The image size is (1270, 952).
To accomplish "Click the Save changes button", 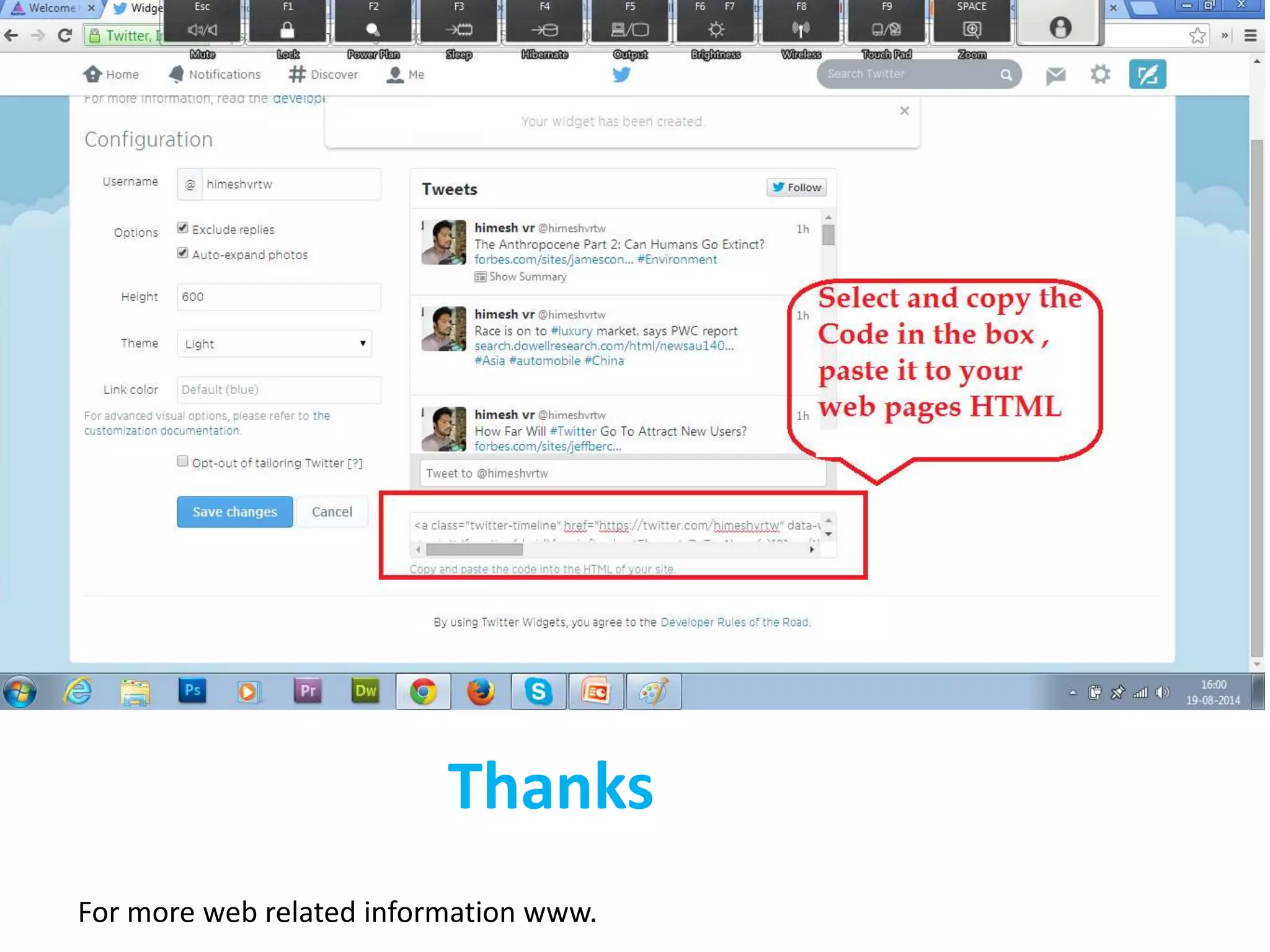I will click(x=234, y=512).
